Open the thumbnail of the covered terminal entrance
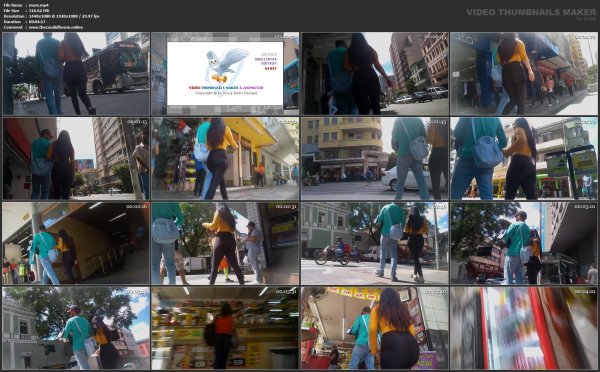This screenshot has width=600, height=372. click(76, 243)
